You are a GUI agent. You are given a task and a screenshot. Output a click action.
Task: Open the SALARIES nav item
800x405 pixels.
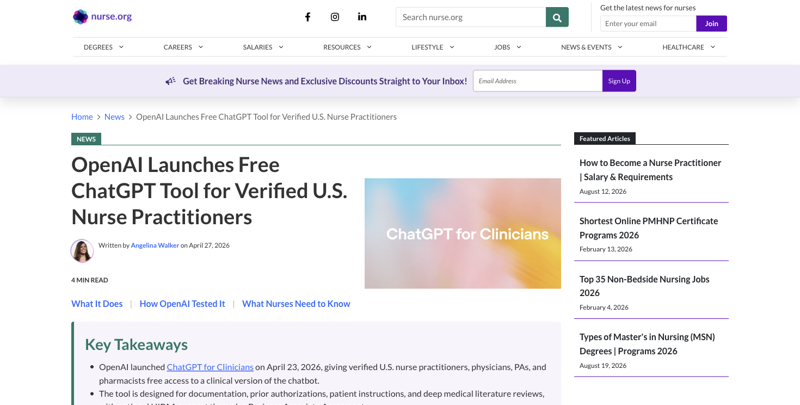pyautogui.click(x=258, y=47)
